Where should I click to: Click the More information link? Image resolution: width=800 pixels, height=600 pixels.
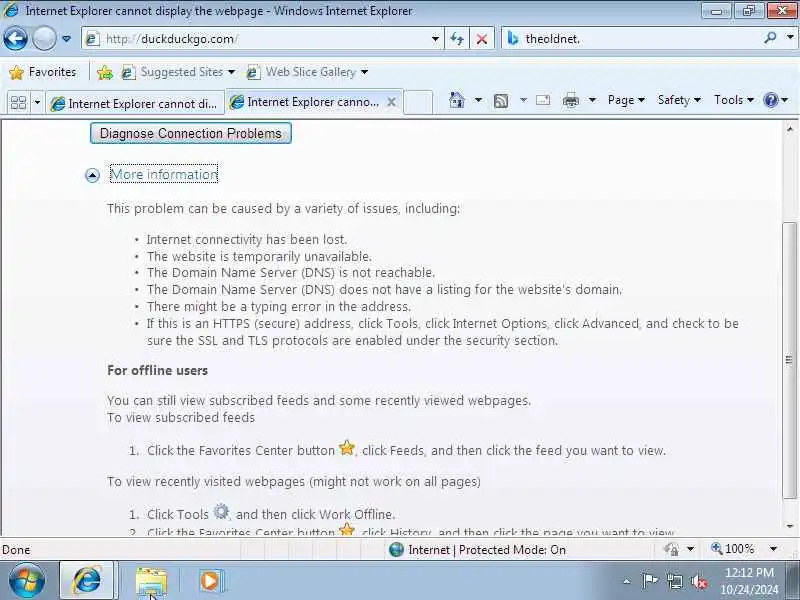click(164, 174)
